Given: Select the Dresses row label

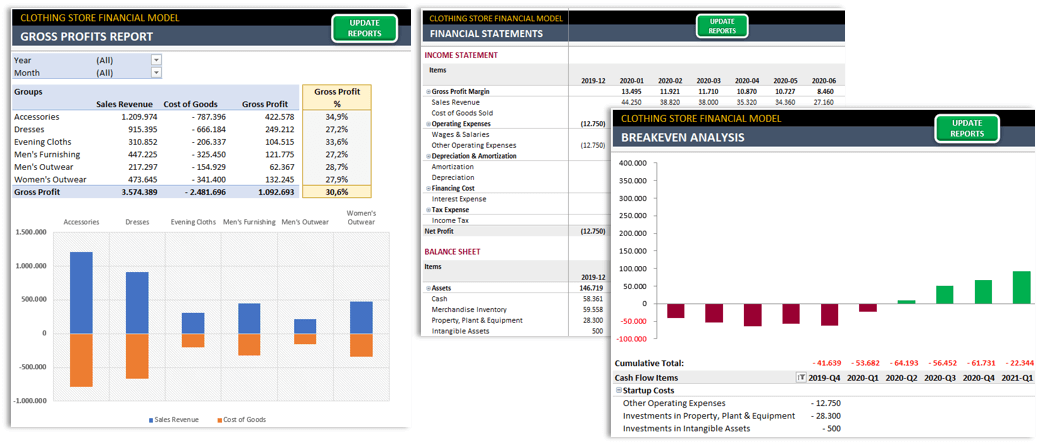Looking at the screenshot, I should (29, 129).
